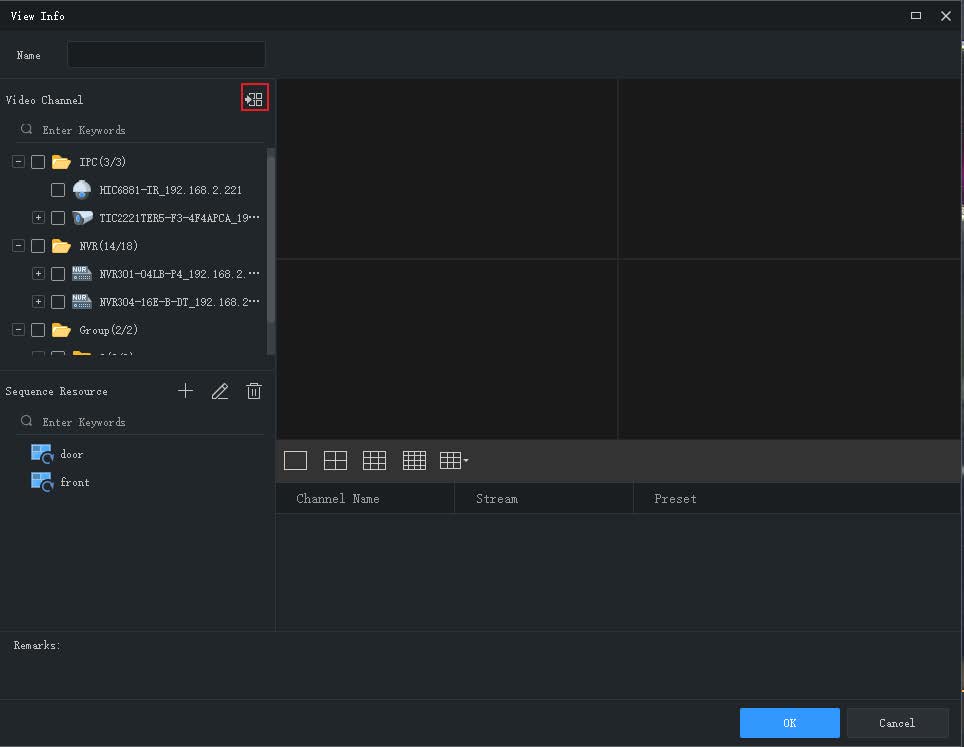The width and height of the screenshot is (964, 747).
Task: Confirm with the OK button
Action: (x=789, y=723)
